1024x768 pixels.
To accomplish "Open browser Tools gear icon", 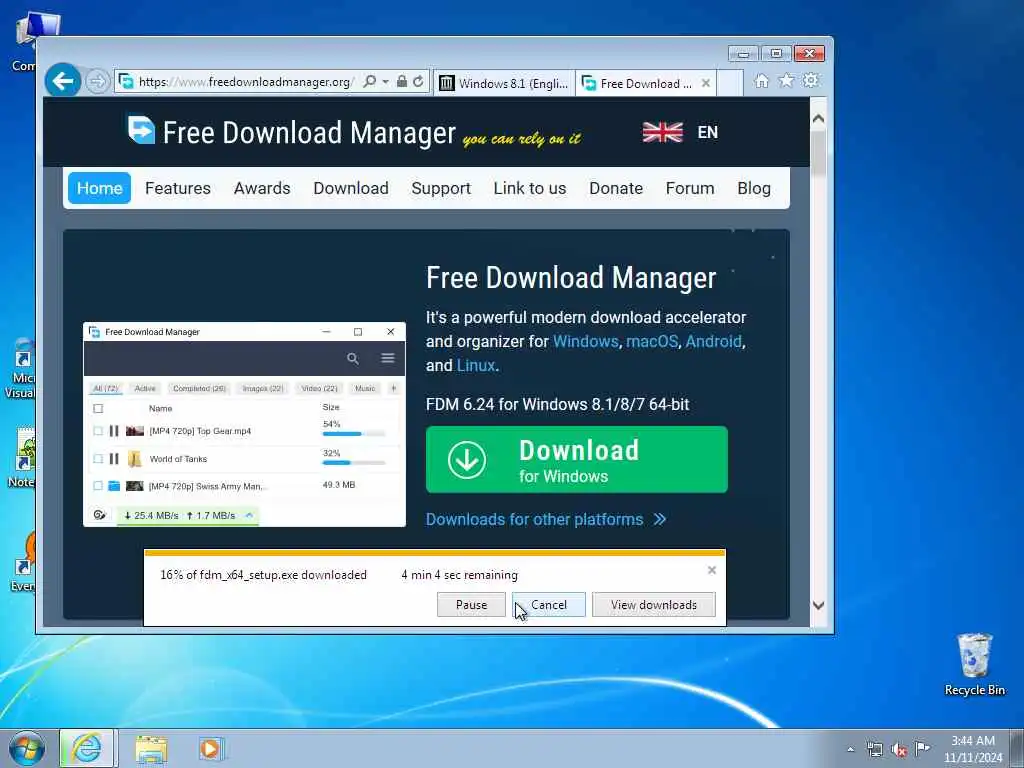I will coord(811,80).
